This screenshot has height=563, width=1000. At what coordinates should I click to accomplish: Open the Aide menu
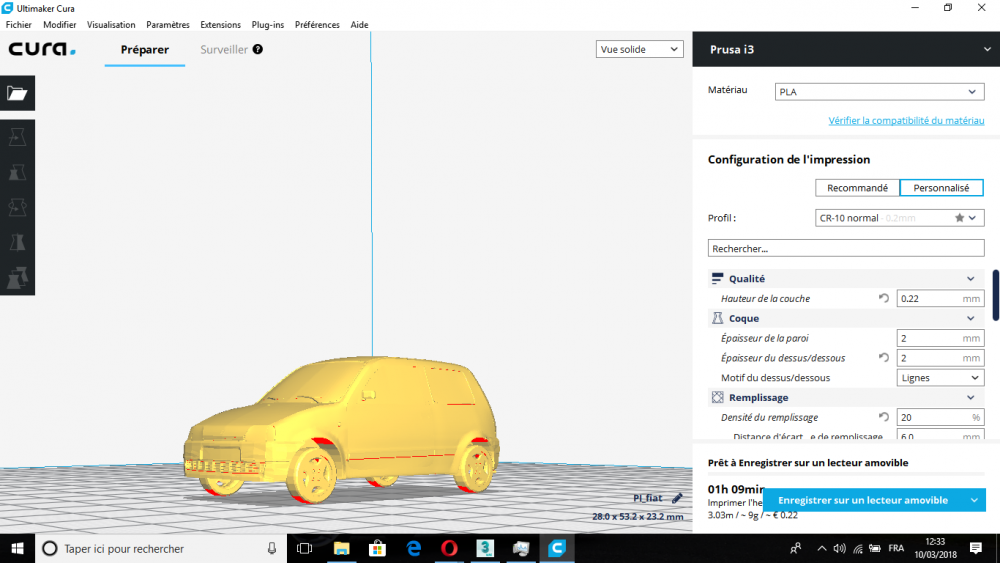point(359,24)
